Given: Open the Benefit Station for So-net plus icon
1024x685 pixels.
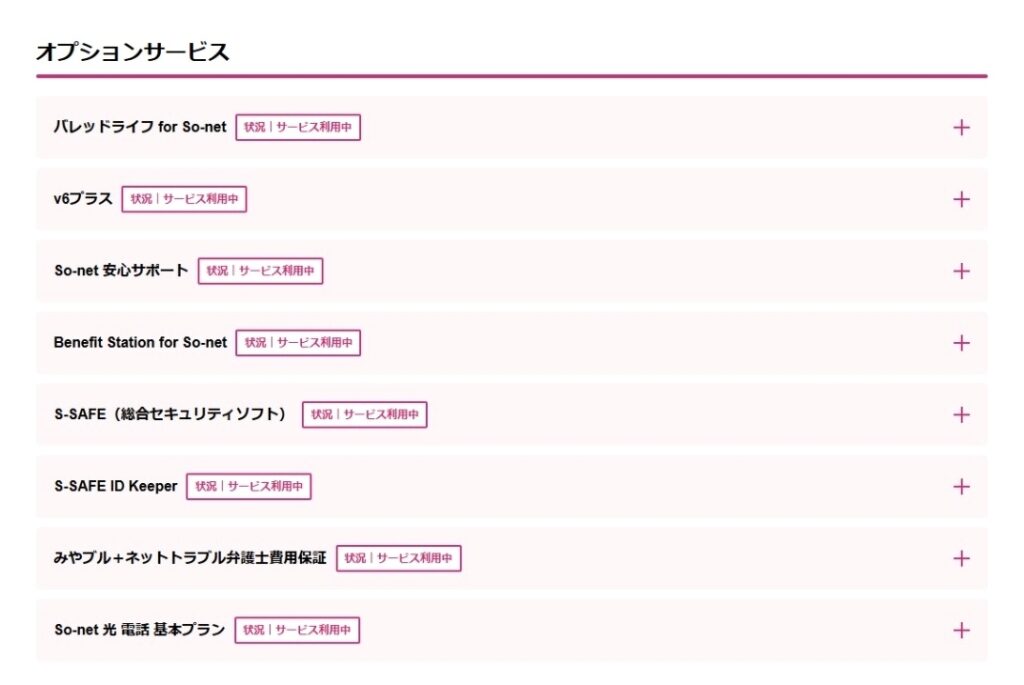Looking at the screenshot, I should [961, 343].
